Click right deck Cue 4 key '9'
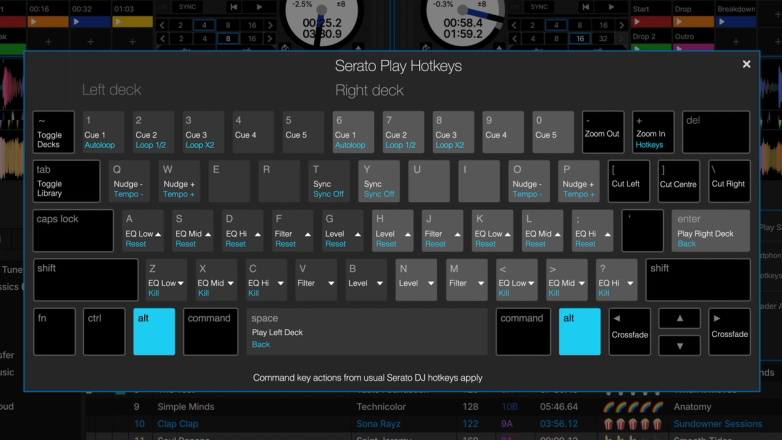Image resolution: width=782 pixels, height=440 pixels. 503,132
